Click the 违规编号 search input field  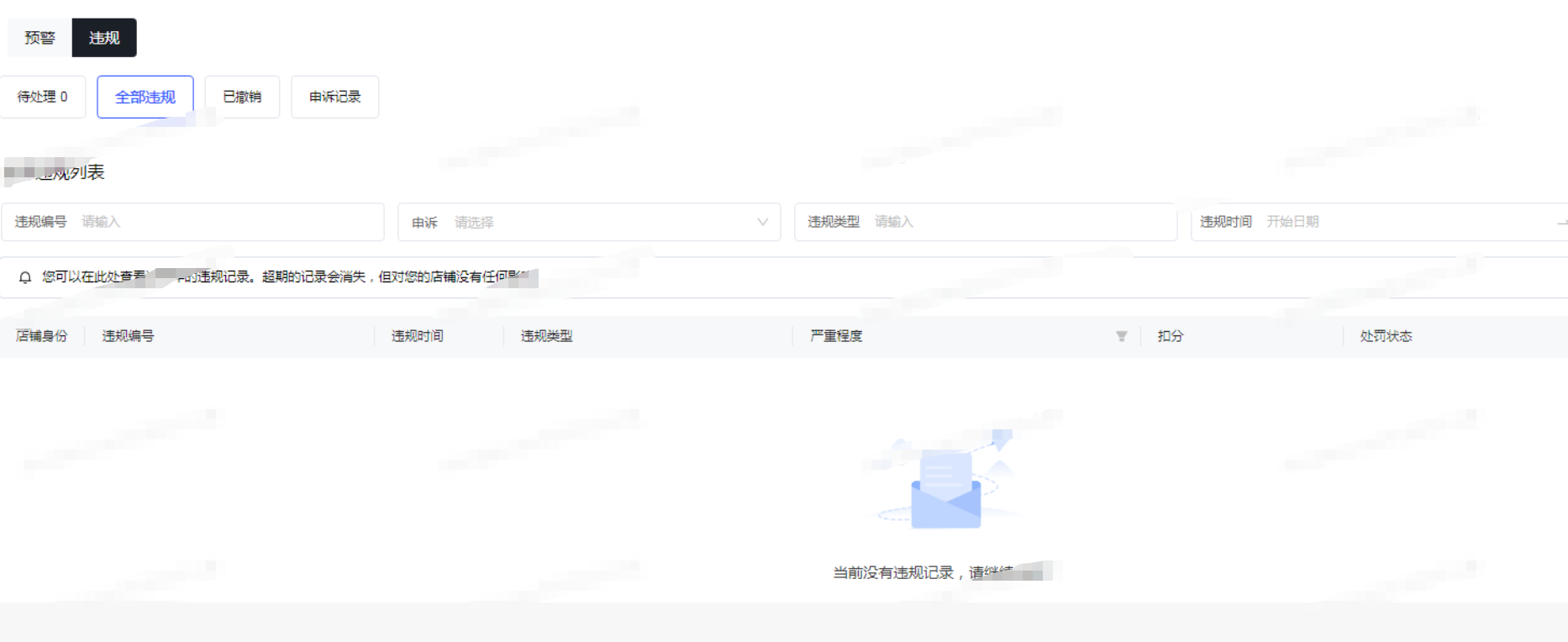(x=227, y=222)
